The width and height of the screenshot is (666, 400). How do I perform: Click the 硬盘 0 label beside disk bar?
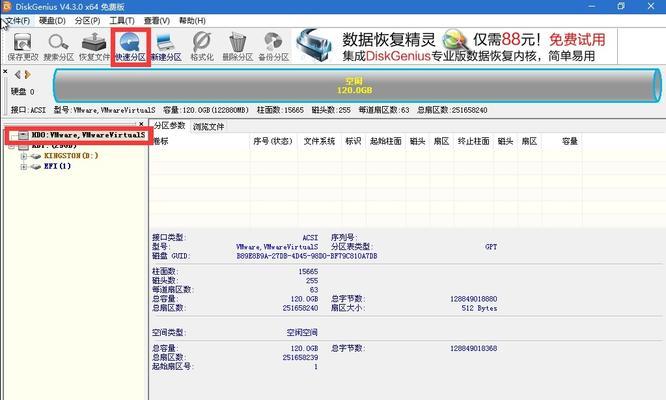tap(23, 92)
